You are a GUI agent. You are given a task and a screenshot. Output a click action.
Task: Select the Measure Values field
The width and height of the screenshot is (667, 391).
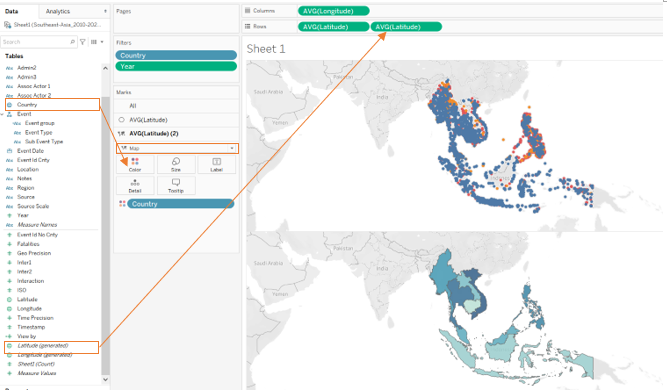pyautogui.click(x=37, y=374)
